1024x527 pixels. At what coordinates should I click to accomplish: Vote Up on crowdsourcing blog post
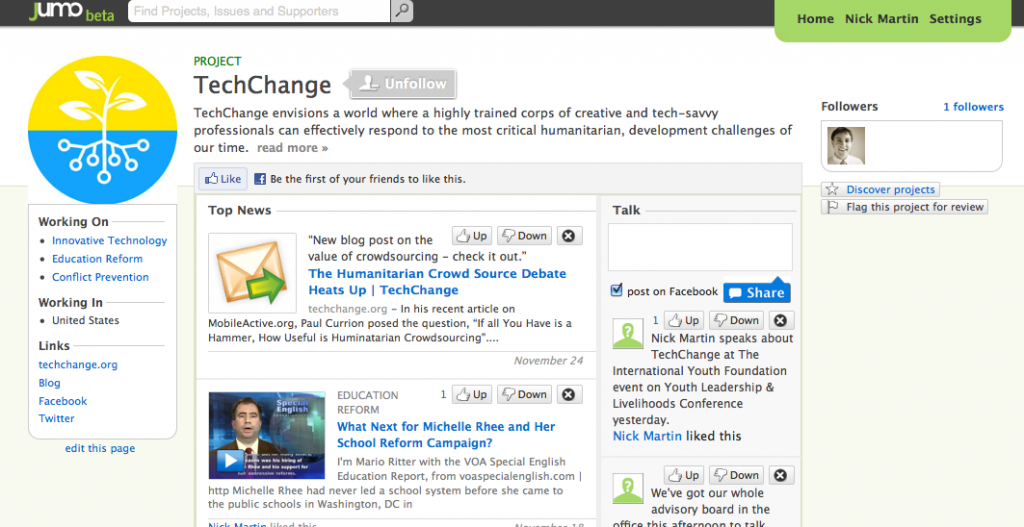click(x=472, y=236)
